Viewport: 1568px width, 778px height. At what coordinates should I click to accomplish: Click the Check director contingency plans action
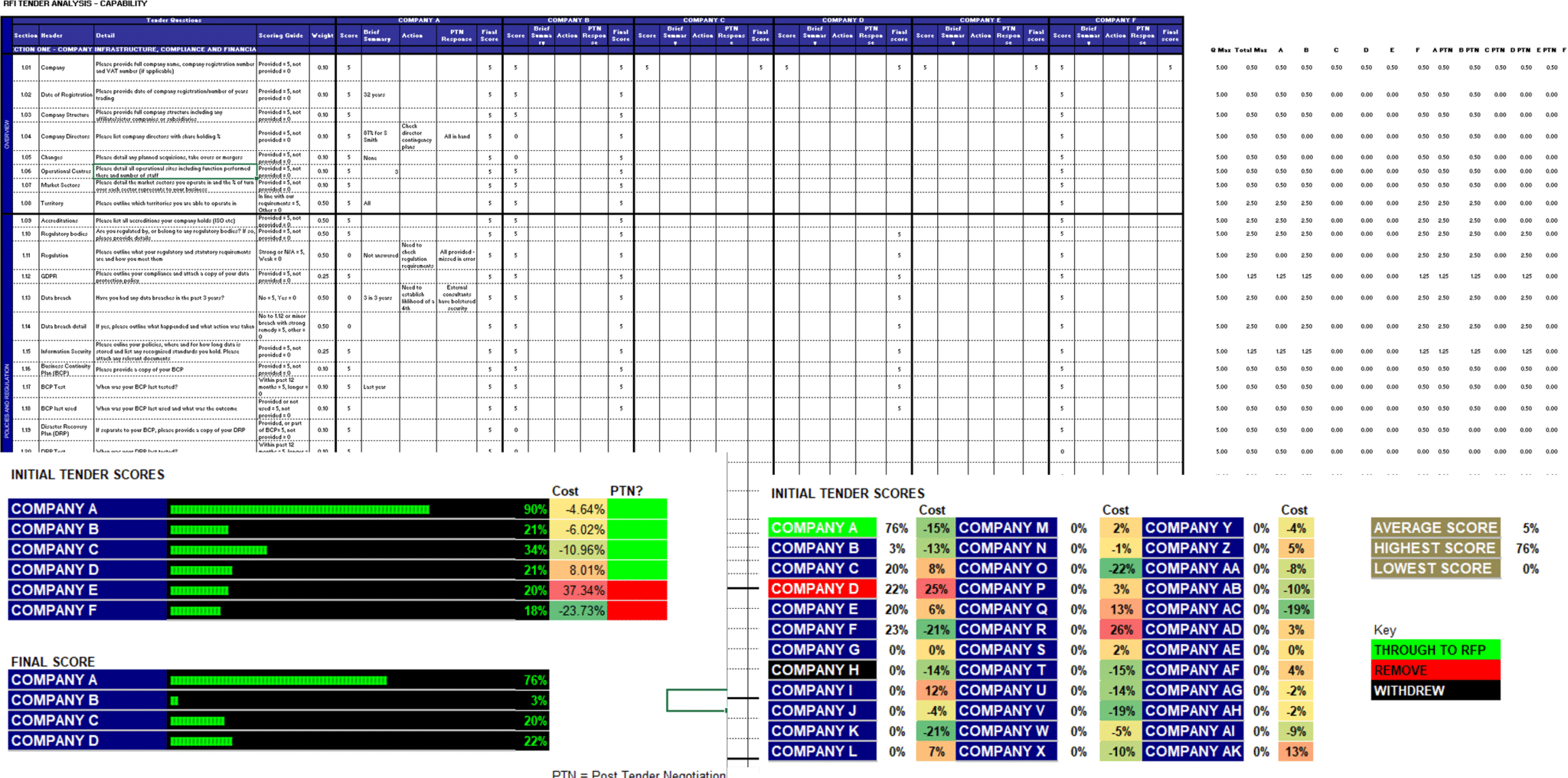coord(418,136)
